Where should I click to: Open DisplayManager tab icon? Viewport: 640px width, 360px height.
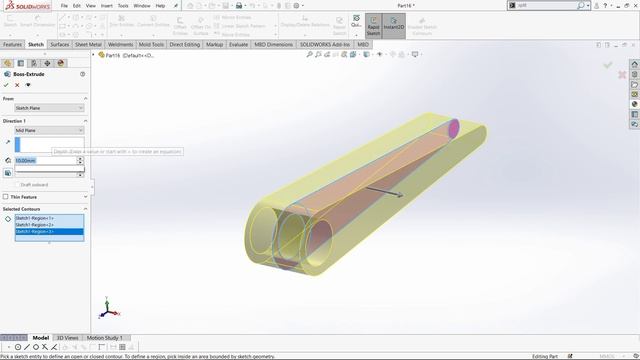point(61,63)
